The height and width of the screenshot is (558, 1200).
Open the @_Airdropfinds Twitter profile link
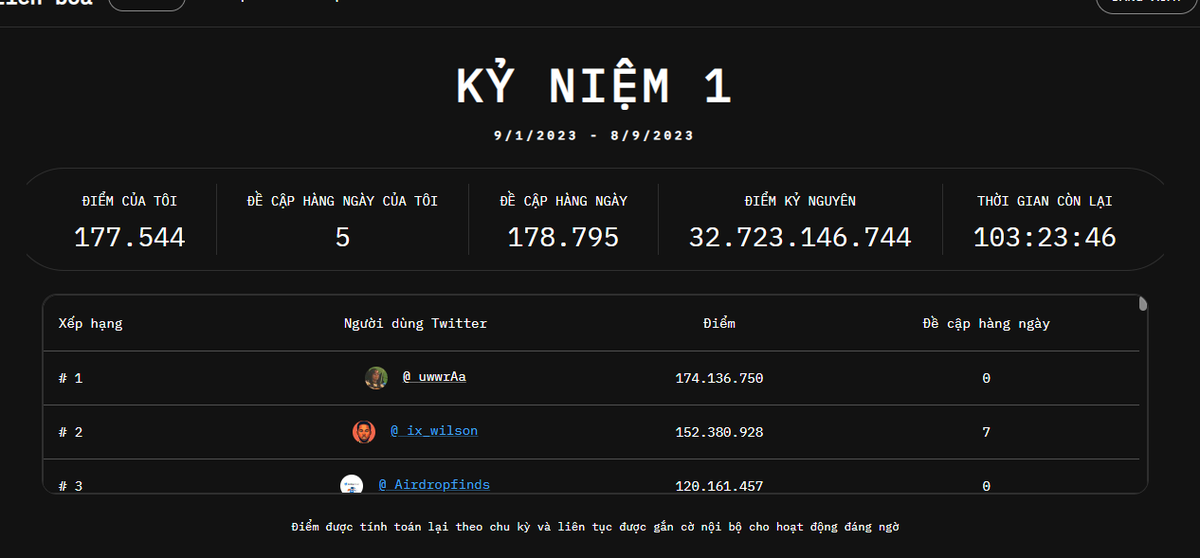[434, 485]
